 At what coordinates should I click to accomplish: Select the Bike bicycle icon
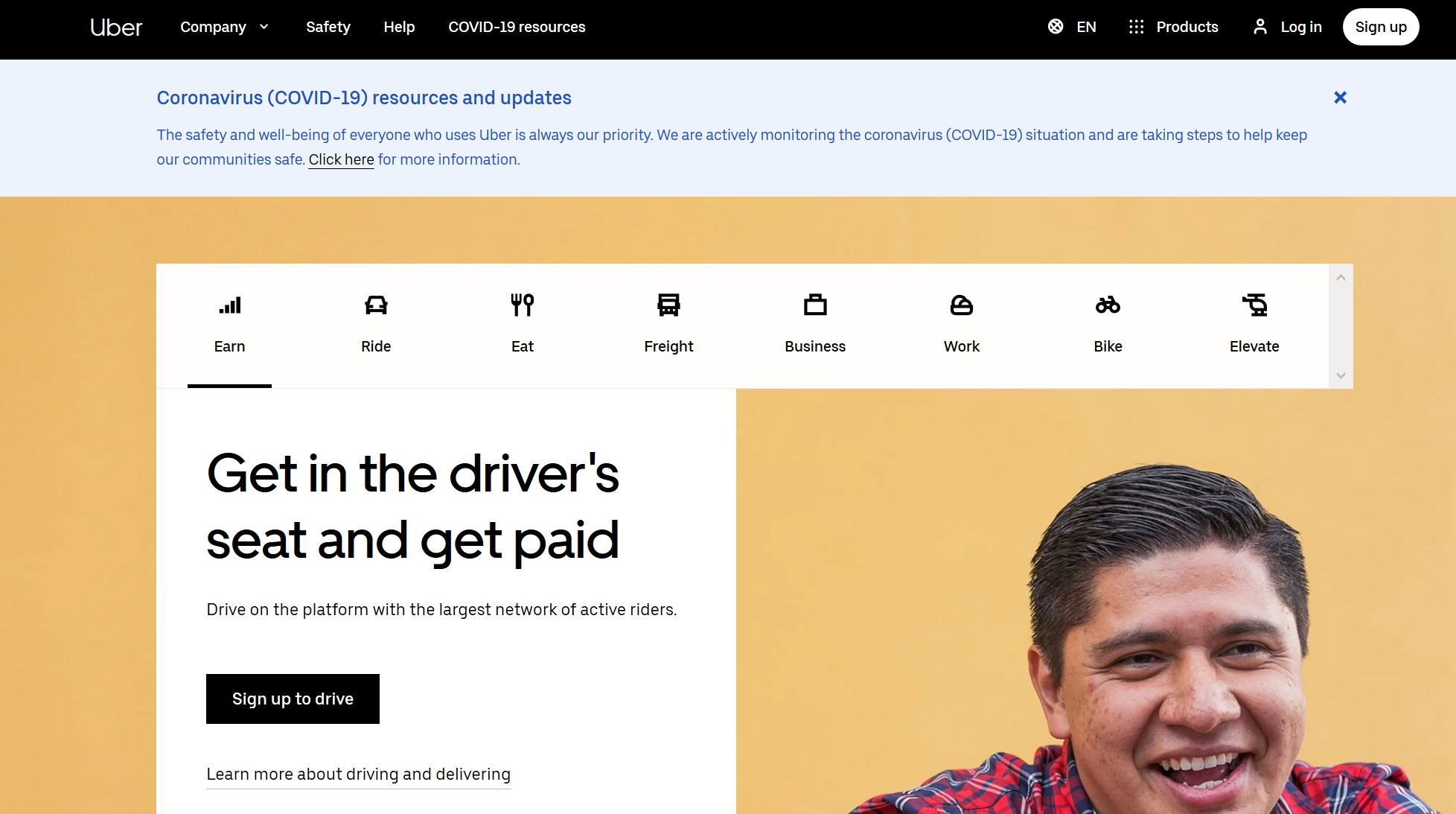[x=1108, y=305]
